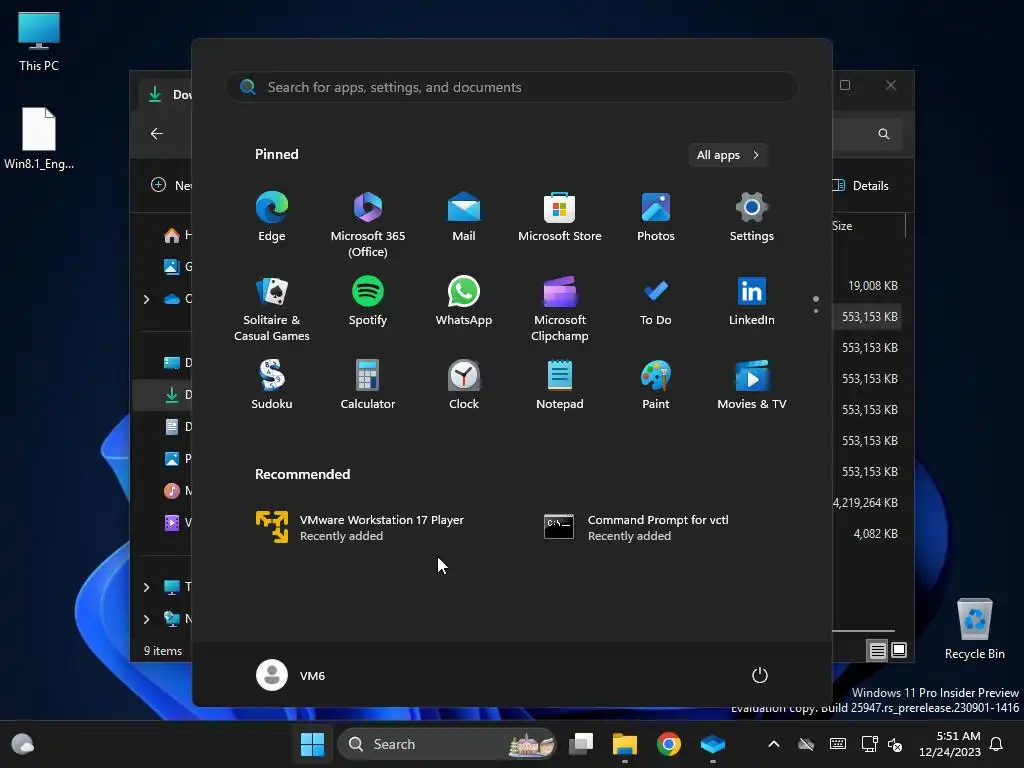The height and width of the screenshot is (768, 1024).
Task: Launch the Photos app
Action: (656, 217)
